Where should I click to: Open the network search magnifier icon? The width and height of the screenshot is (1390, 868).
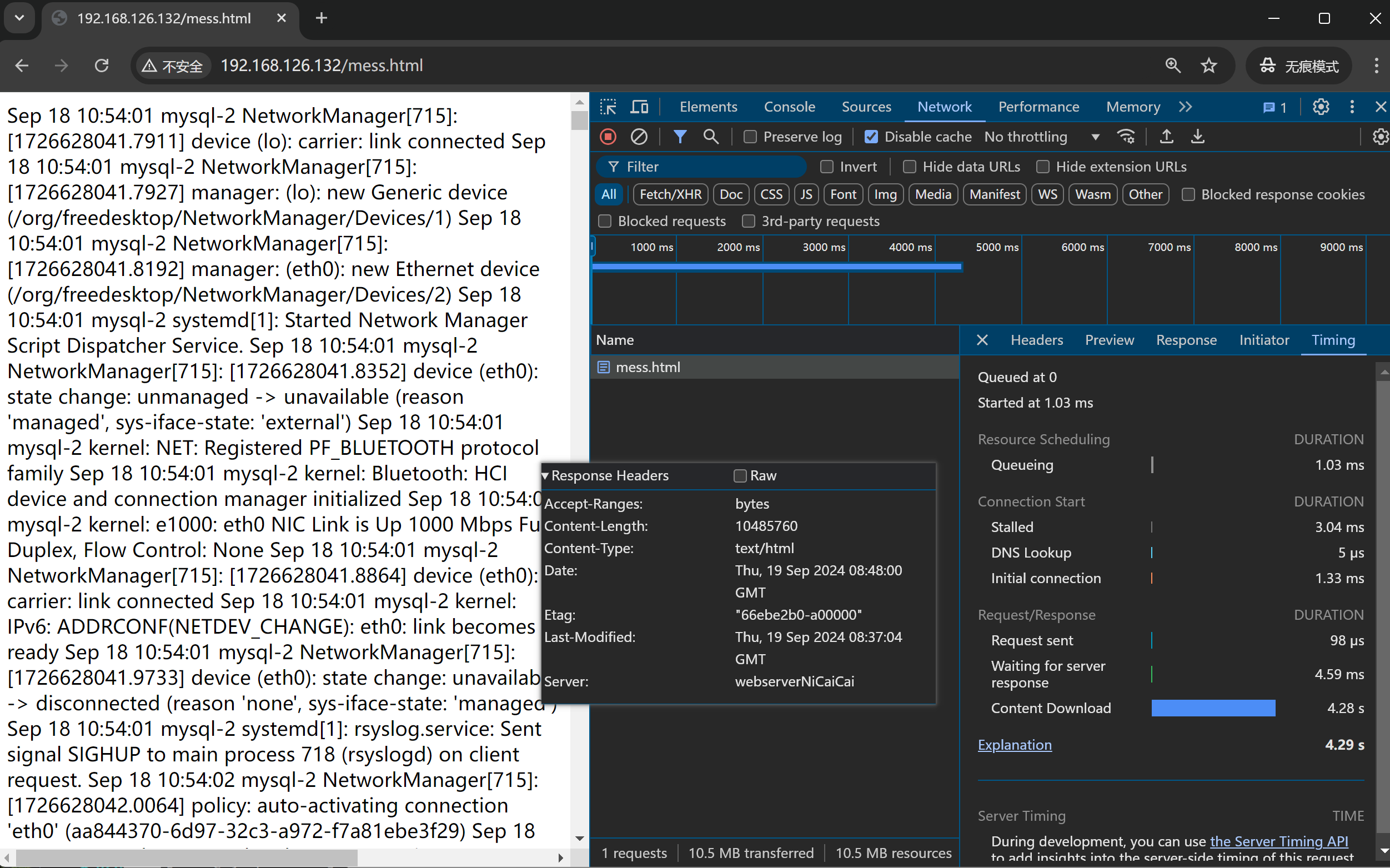click(x=710, y=137)
